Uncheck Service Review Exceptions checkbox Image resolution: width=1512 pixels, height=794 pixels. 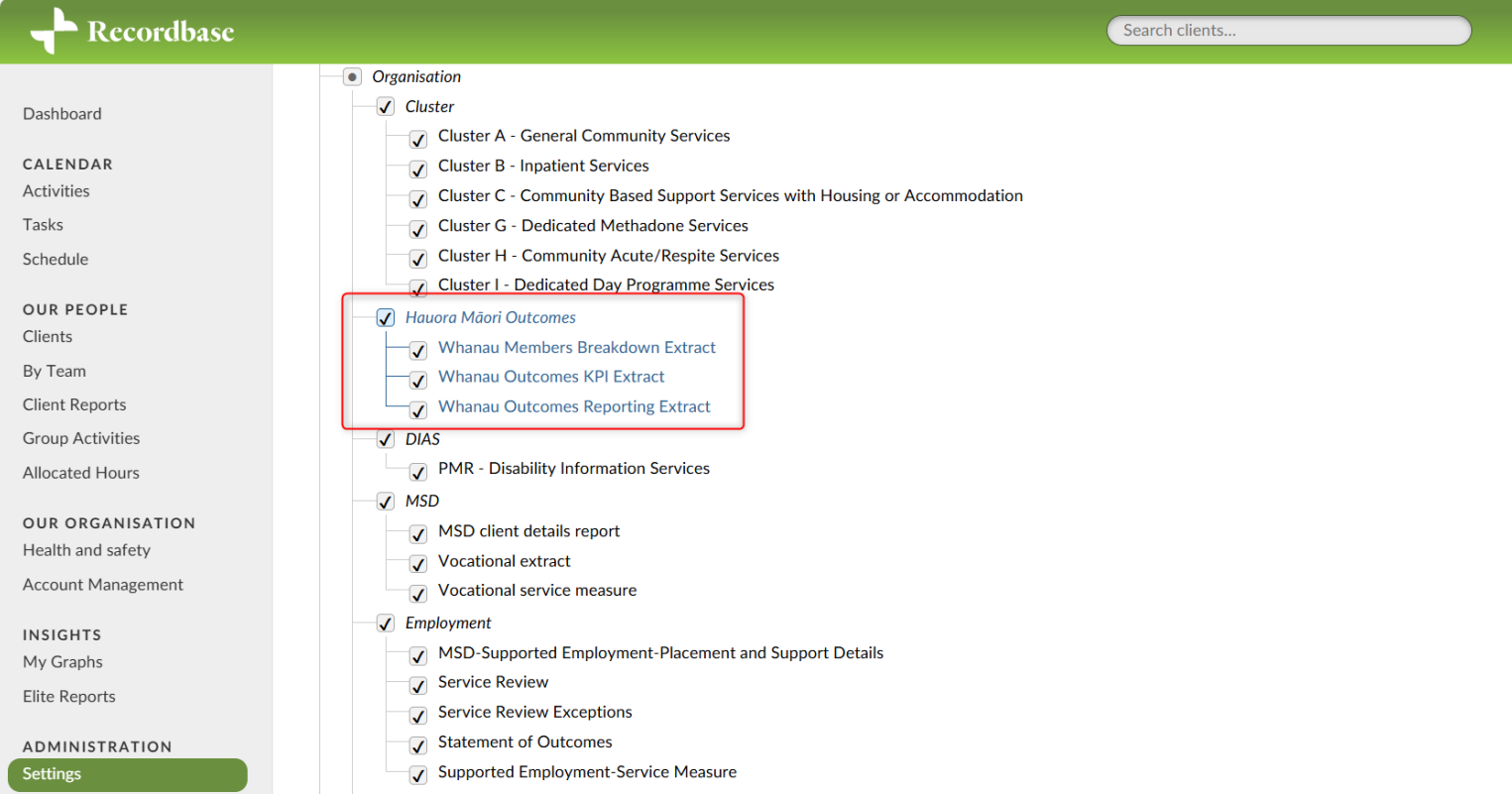(x=418, y=715)
